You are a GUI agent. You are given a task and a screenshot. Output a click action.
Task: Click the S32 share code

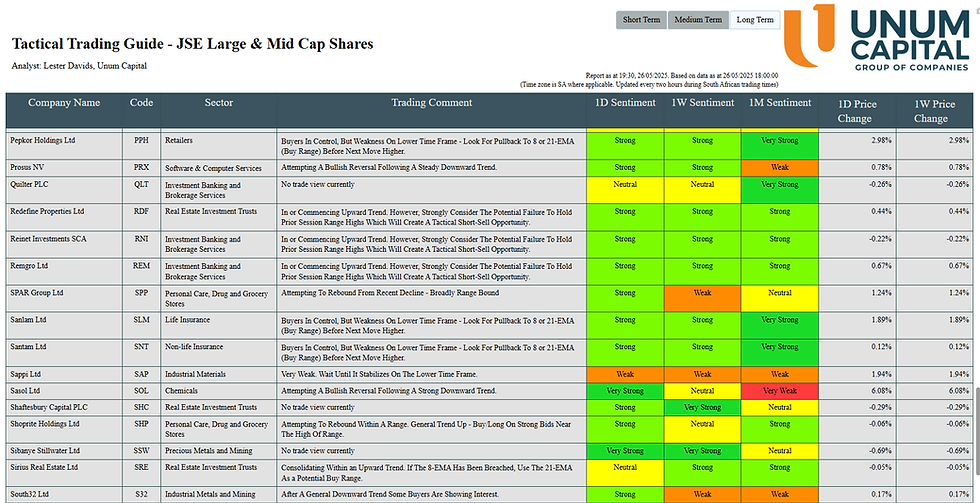tap(141, 494)
